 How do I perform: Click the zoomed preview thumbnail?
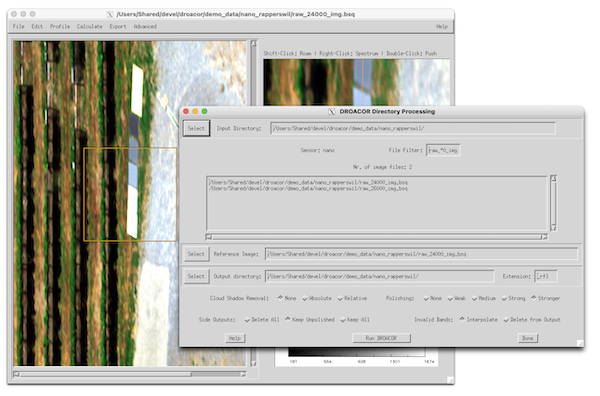tap(357, 82)
